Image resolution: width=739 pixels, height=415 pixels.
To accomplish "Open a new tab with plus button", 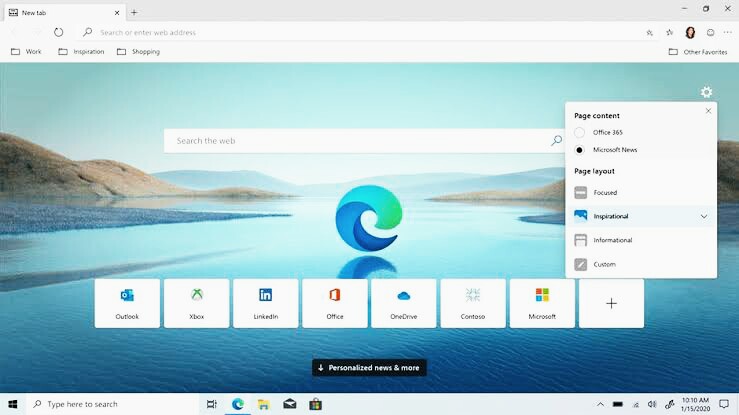I will point(134,13).
